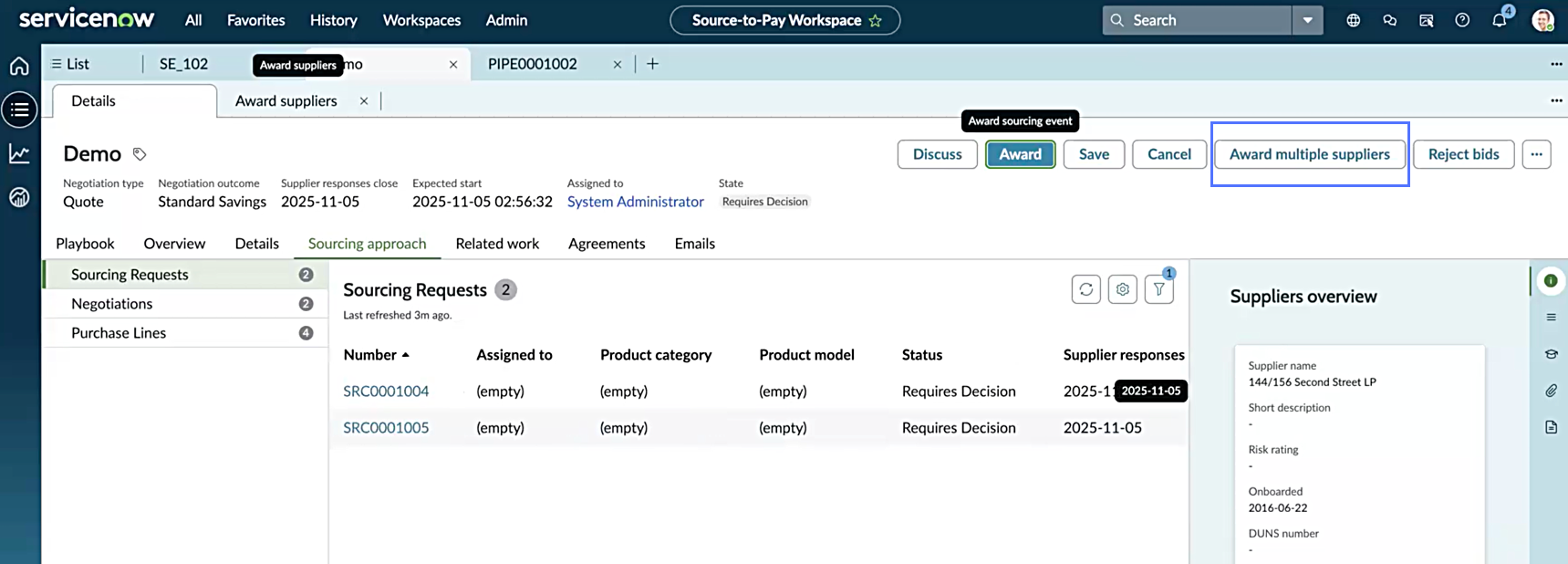Open more actions ellipsis beside Reject bids
This screenshot has width=1568, height=564.
[1536, 154]
